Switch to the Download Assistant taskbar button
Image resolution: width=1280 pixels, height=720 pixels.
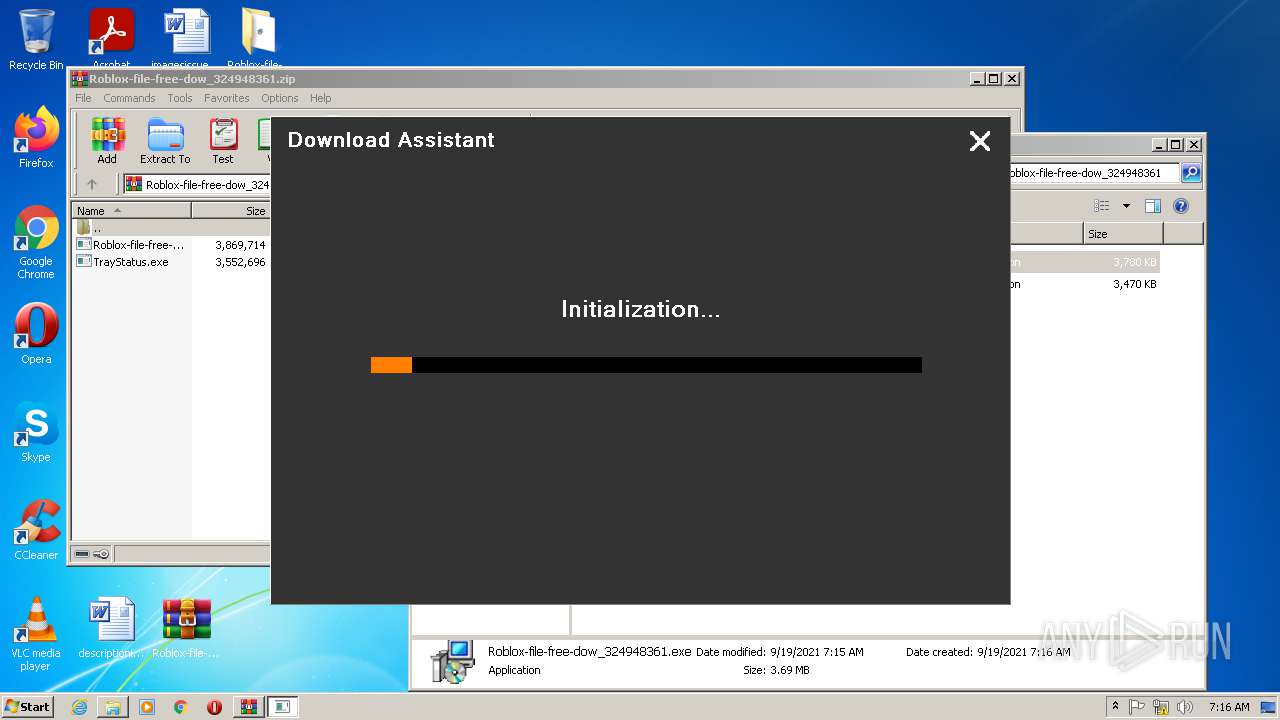[x=282, y=707]
